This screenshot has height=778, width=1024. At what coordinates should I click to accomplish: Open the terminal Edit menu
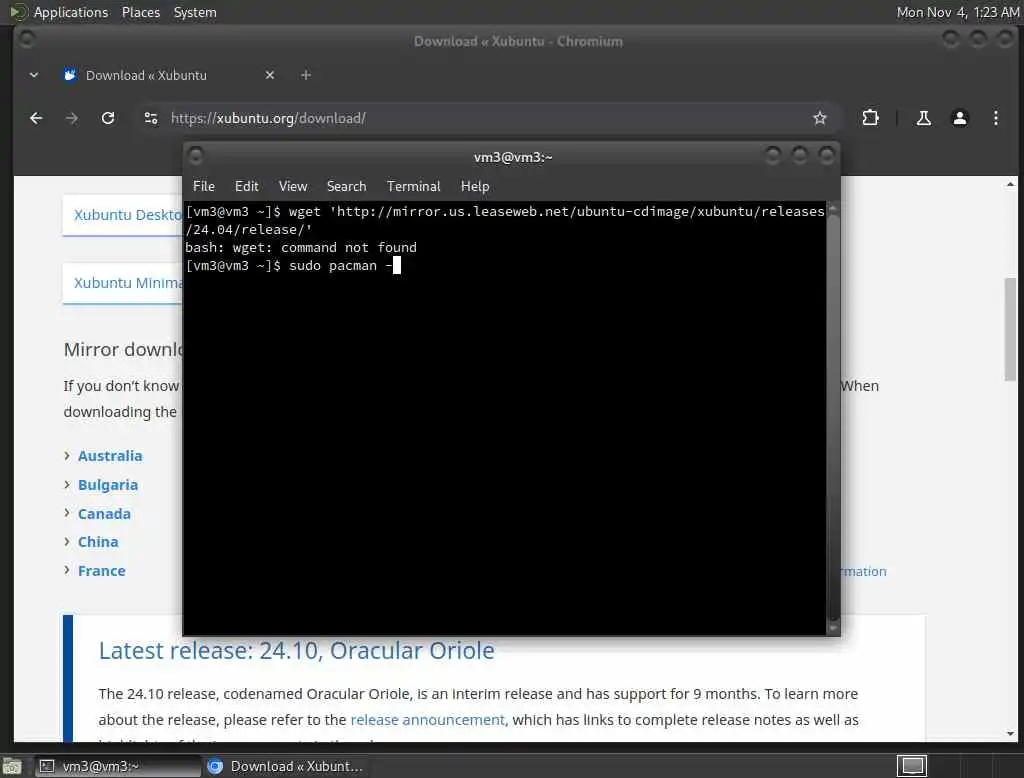[246, 186]
